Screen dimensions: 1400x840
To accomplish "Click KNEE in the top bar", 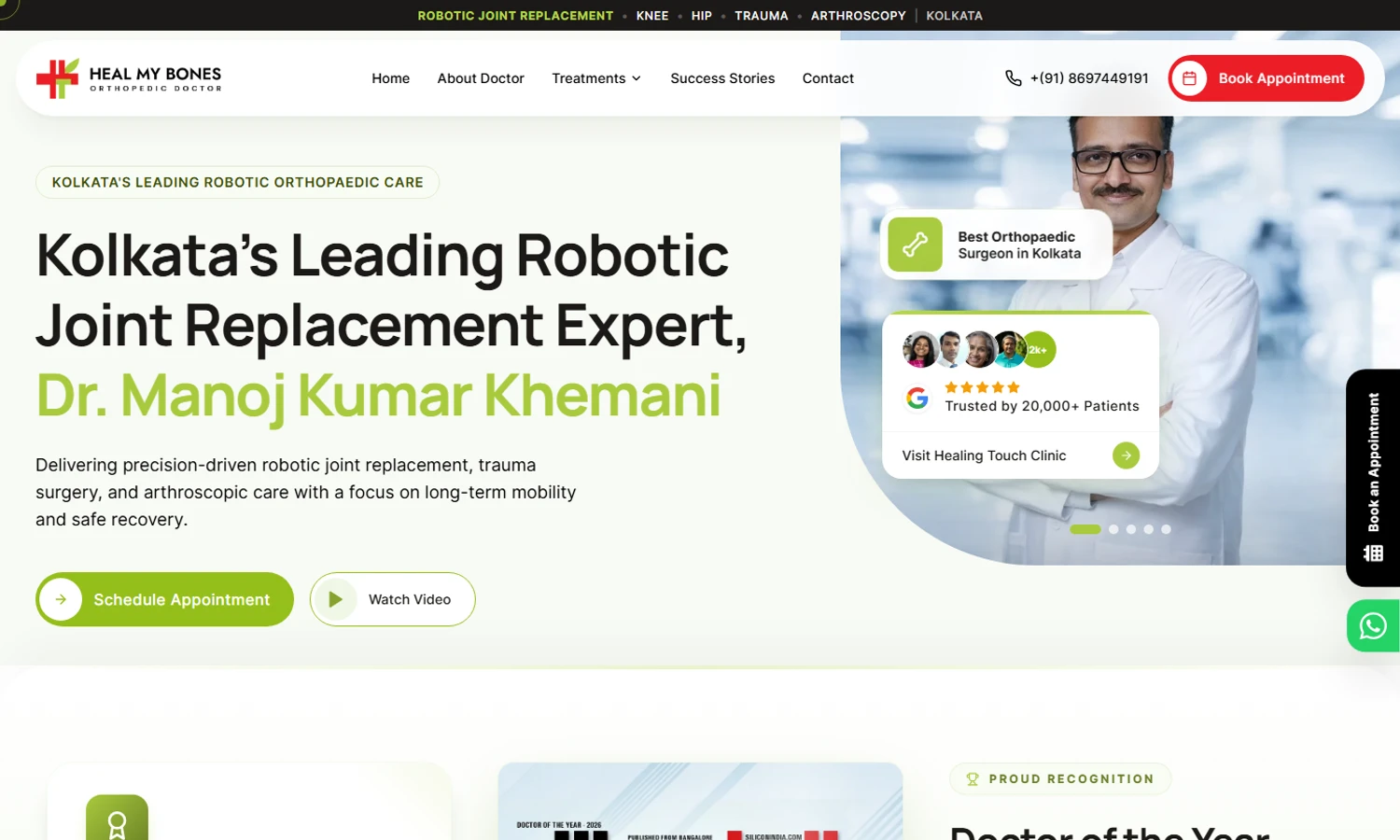I will point(652,16).
